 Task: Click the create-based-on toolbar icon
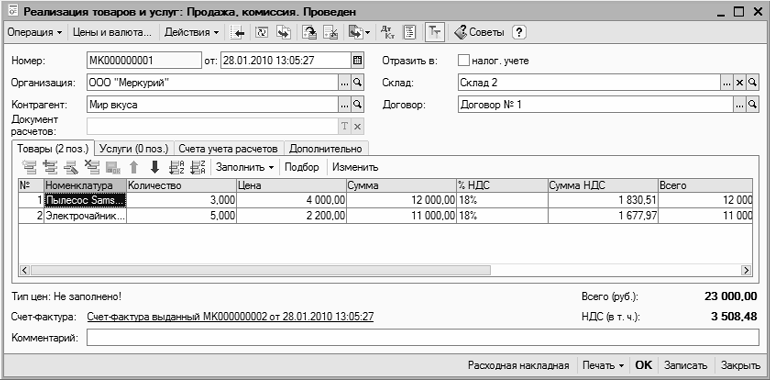[x=355, y=33]
